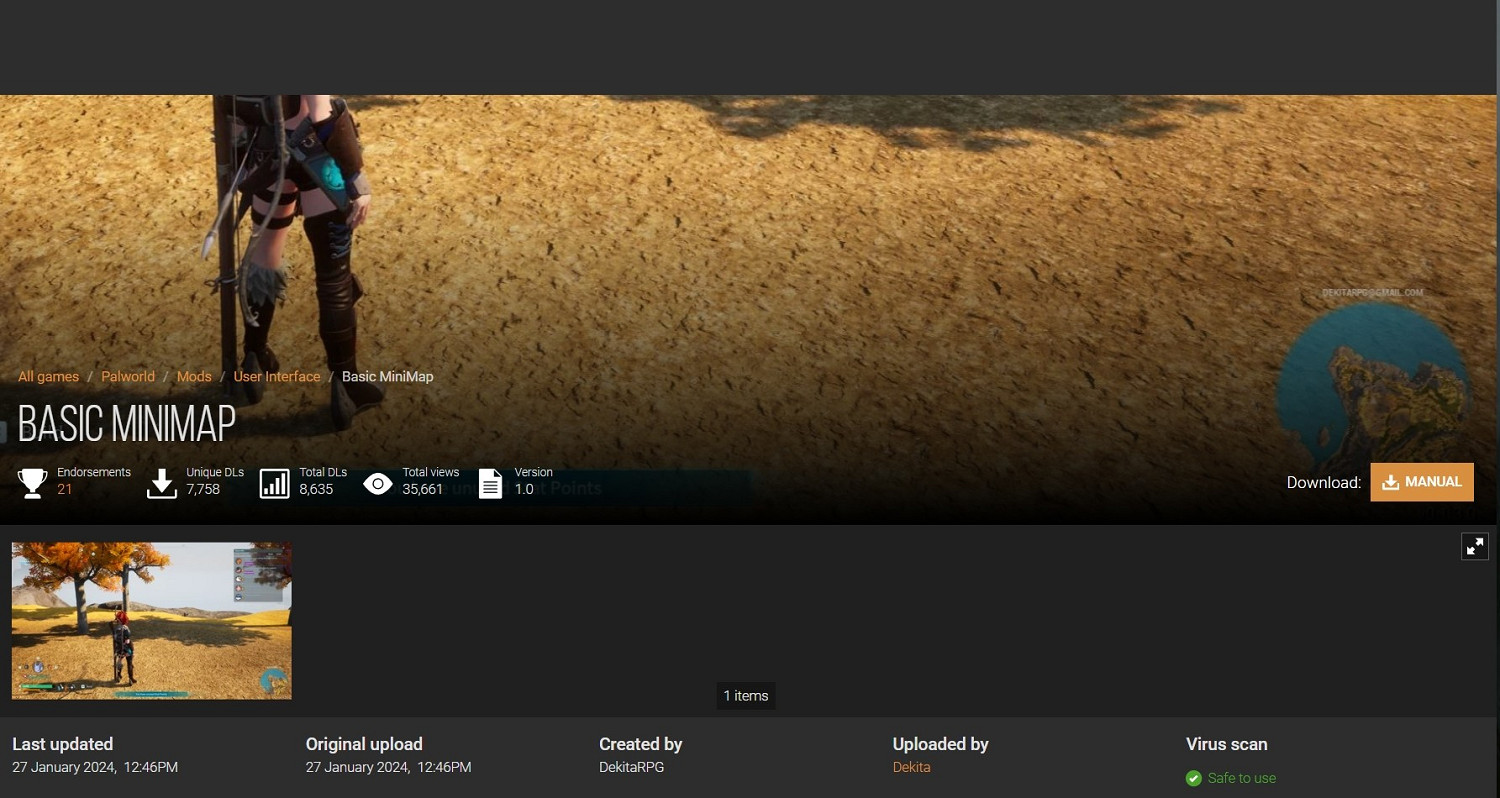
Task: Select the Basic MiniMap breadcrumb item
Action: (387, 377)
